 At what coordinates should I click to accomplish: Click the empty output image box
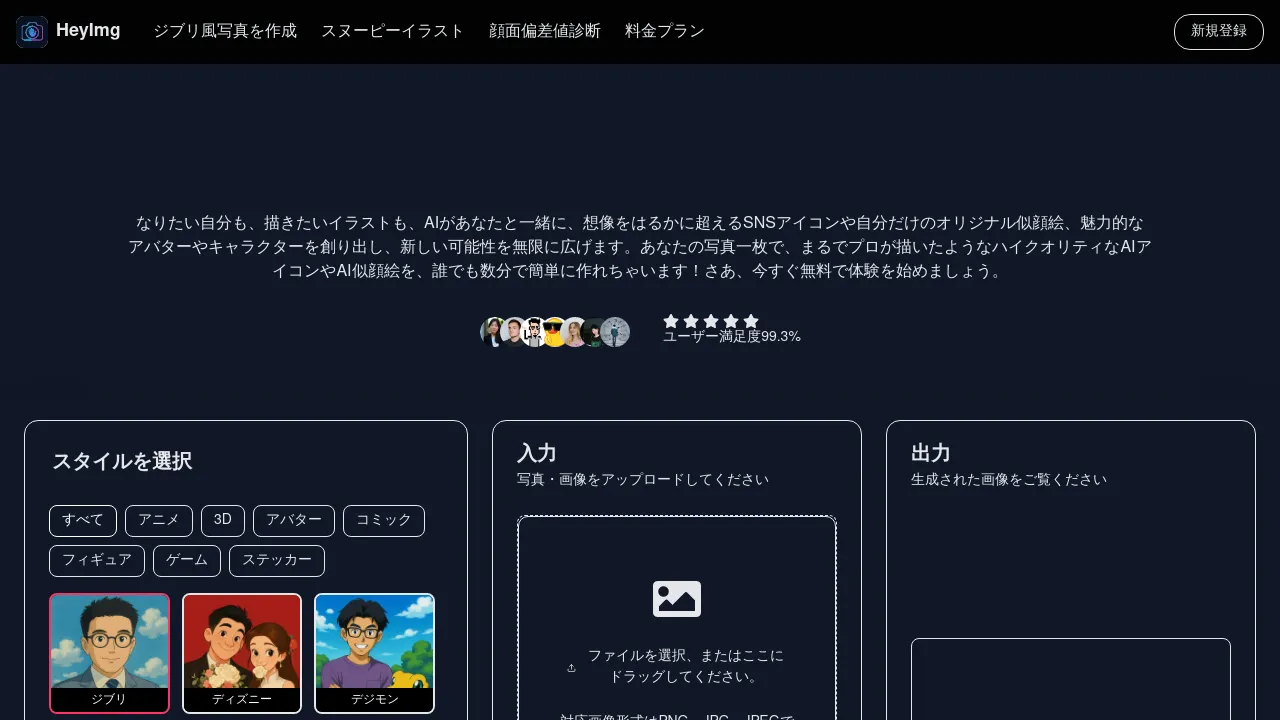click(x=1071, y=679)
